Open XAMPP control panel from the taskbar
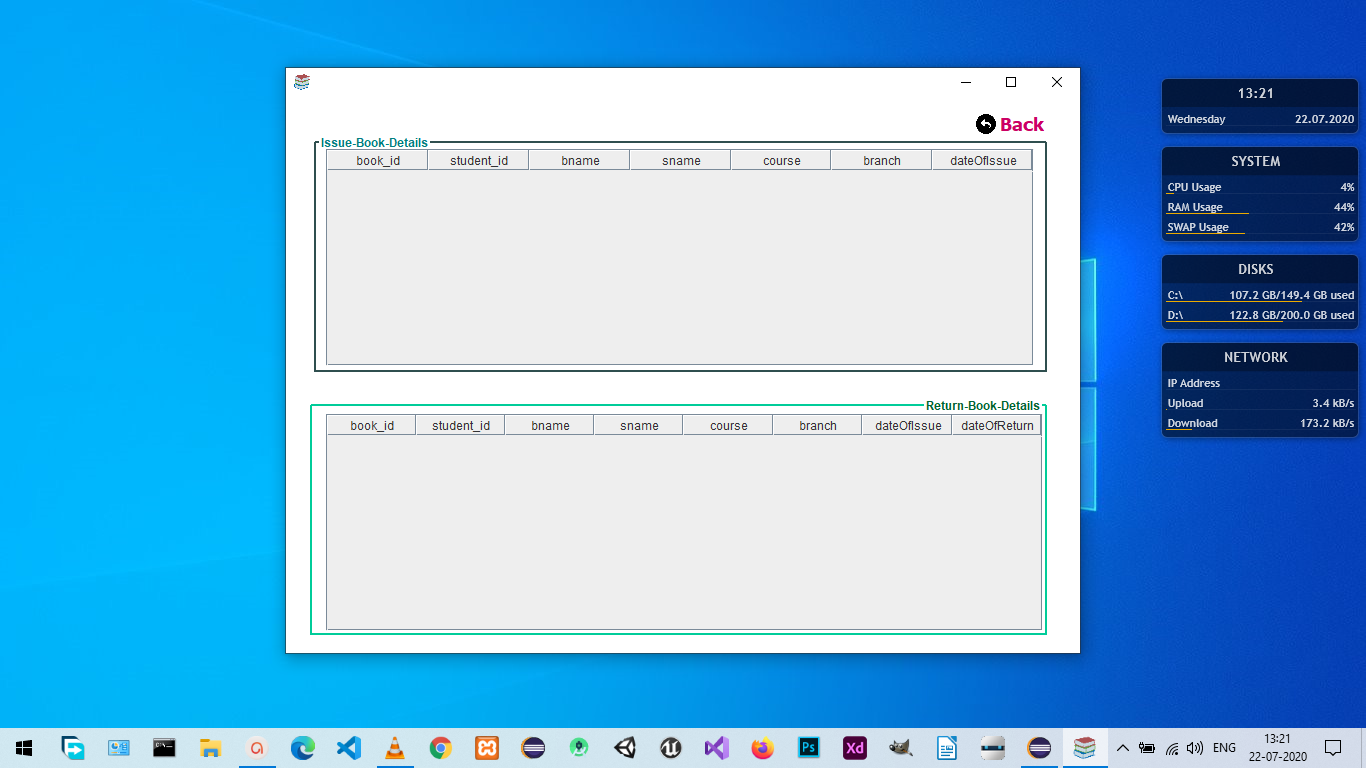 coord(487,747)
